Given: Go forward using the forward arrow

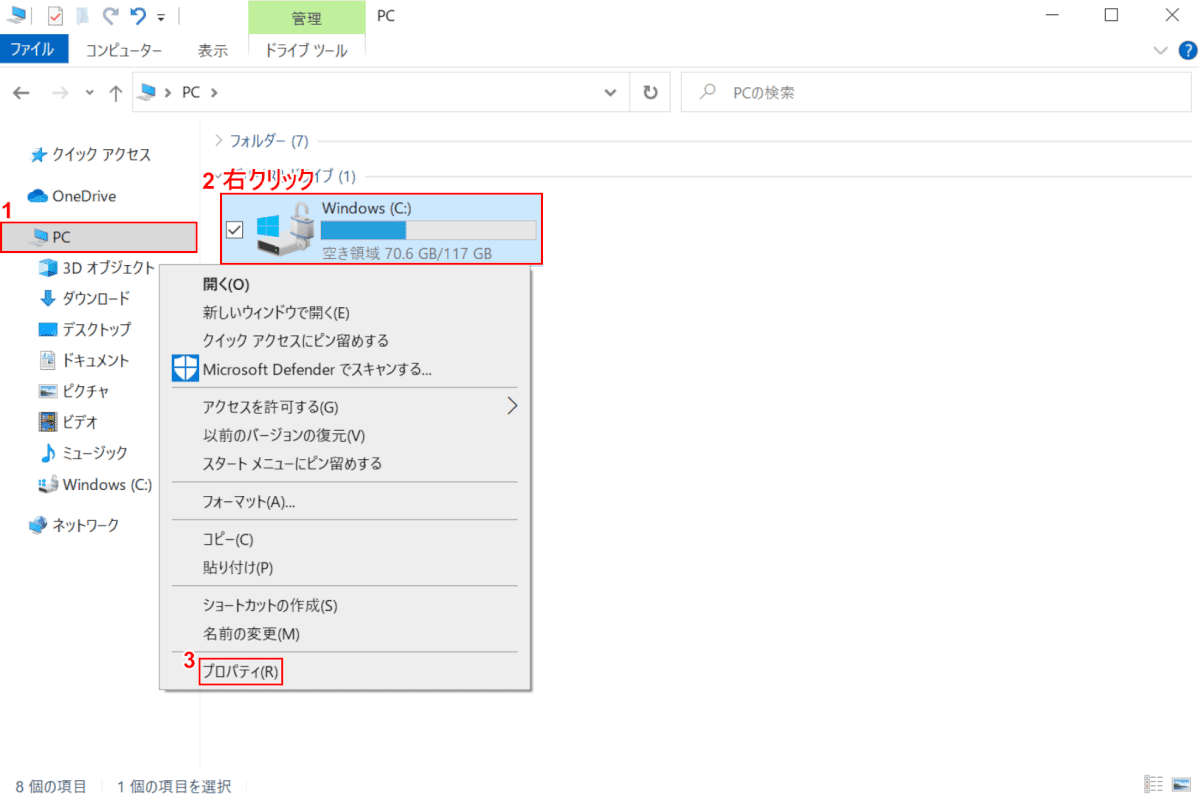Looking at the screenshot, I should 60,93.
